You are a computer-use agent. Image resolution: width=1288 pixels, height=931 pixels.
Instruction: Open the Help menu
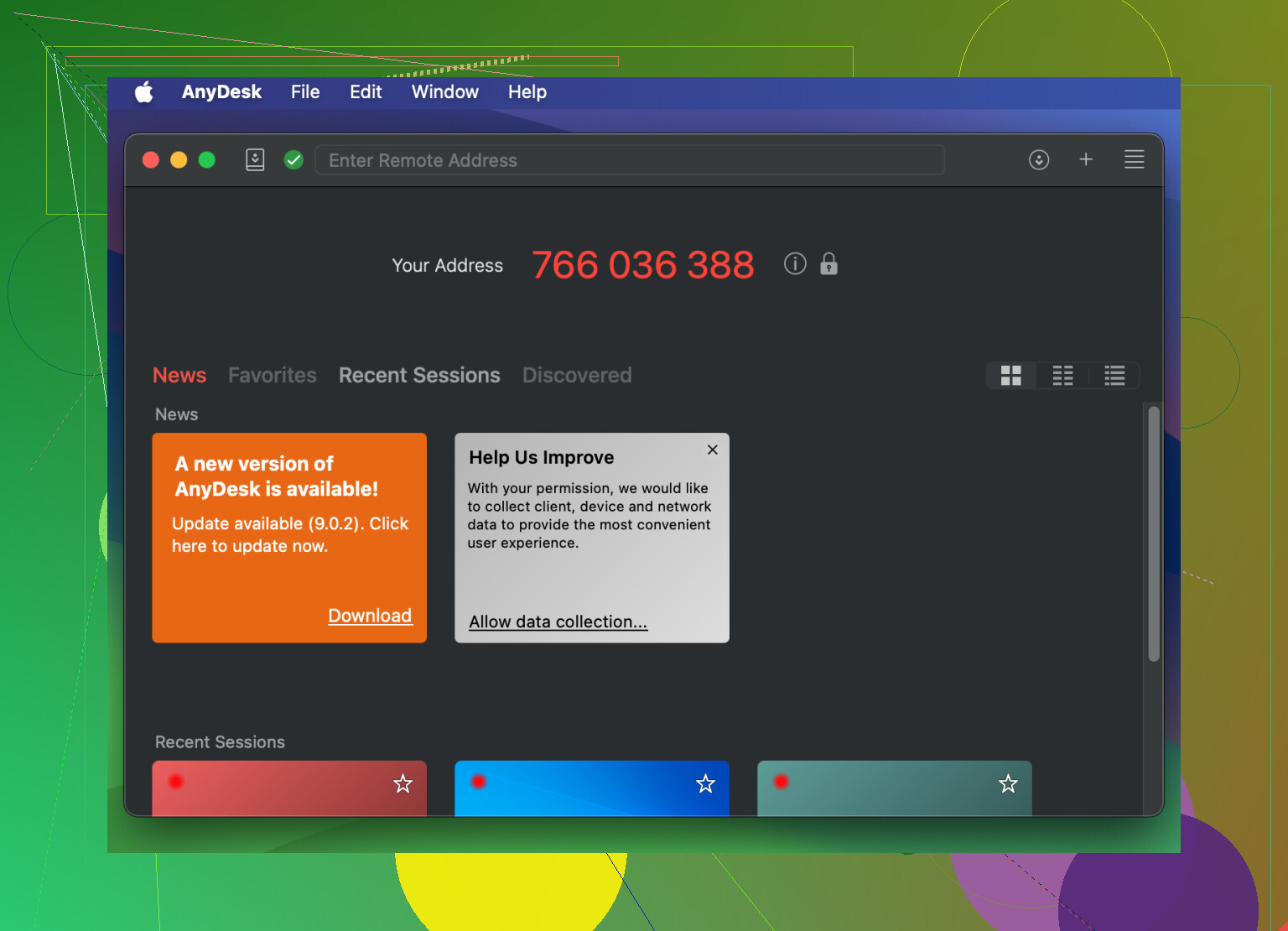527,92
